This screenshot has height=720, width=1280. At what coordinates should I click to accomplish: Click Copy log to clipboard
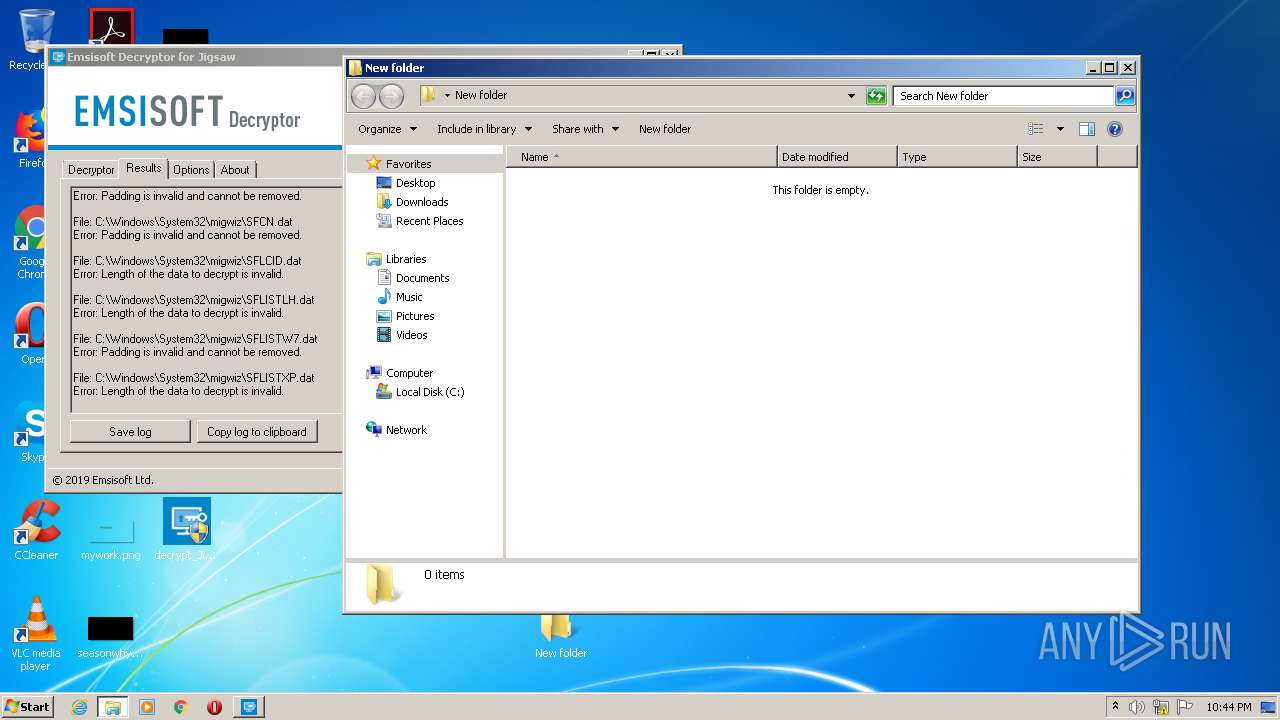coord(257,432)
